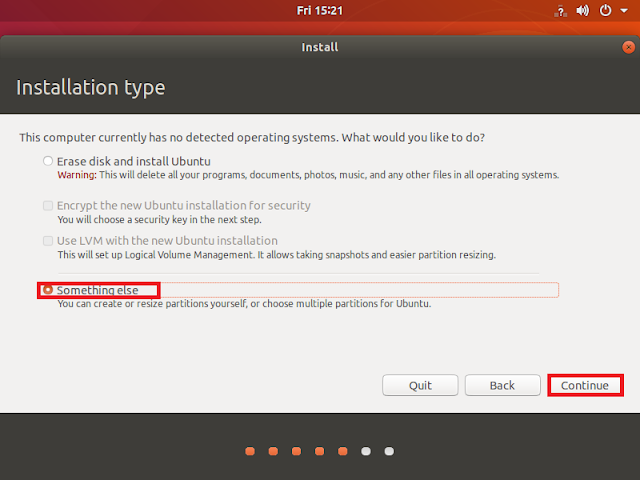The image size is (640, 480).
Task: Enable "Use LVM with the new Ubuntu installation"
Action: pyautogui.click(x=48, y=241)
